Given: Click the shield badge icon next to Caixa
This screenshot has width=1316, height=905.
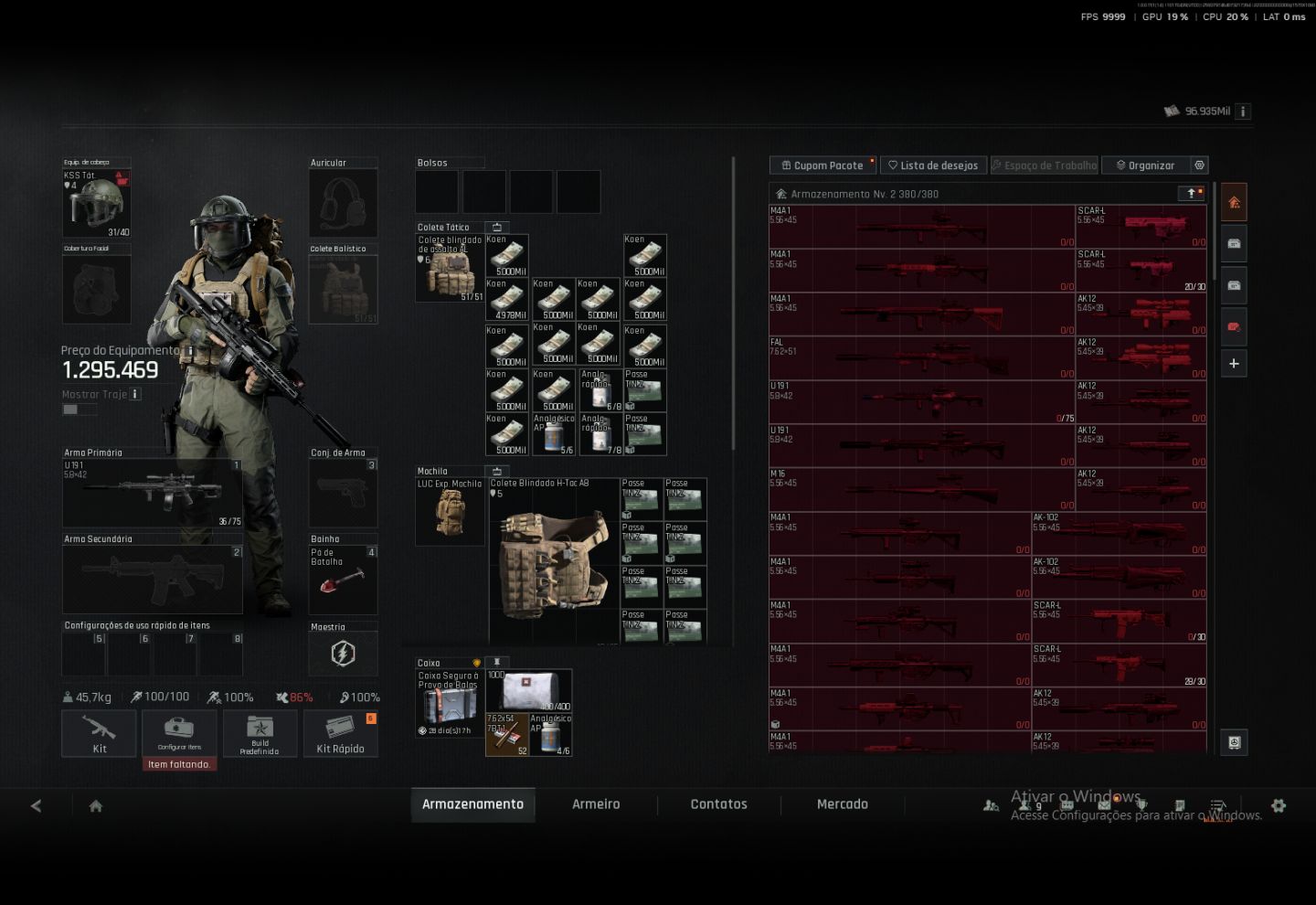Looking at the screenshot, I should (476, 663).
